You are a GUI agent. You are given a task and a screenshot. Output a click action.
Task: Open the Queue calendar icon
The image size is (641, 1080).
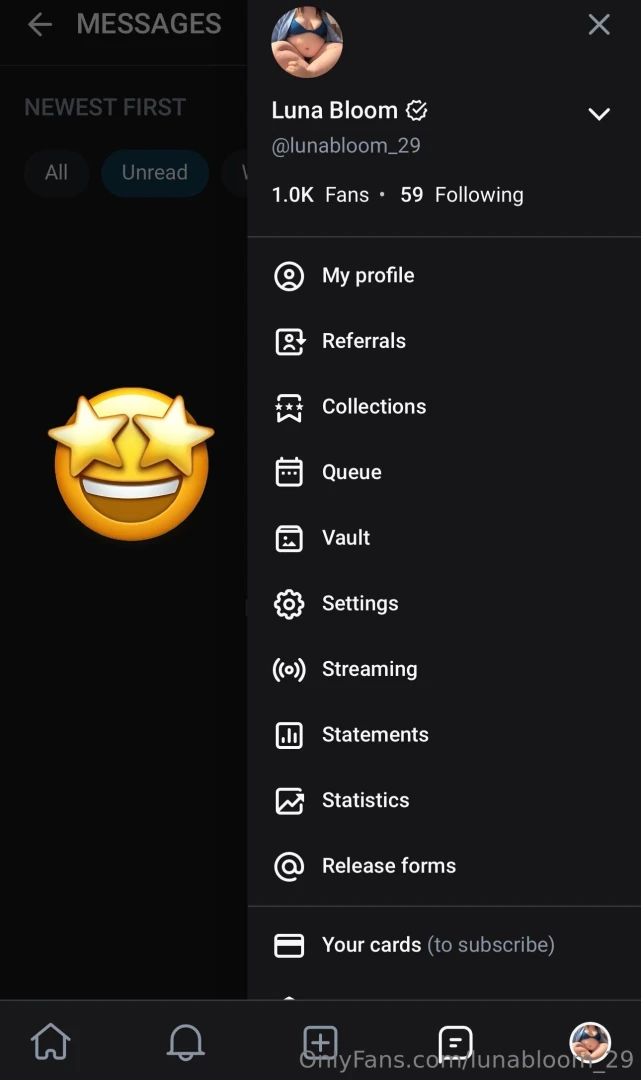click(289, 472)
